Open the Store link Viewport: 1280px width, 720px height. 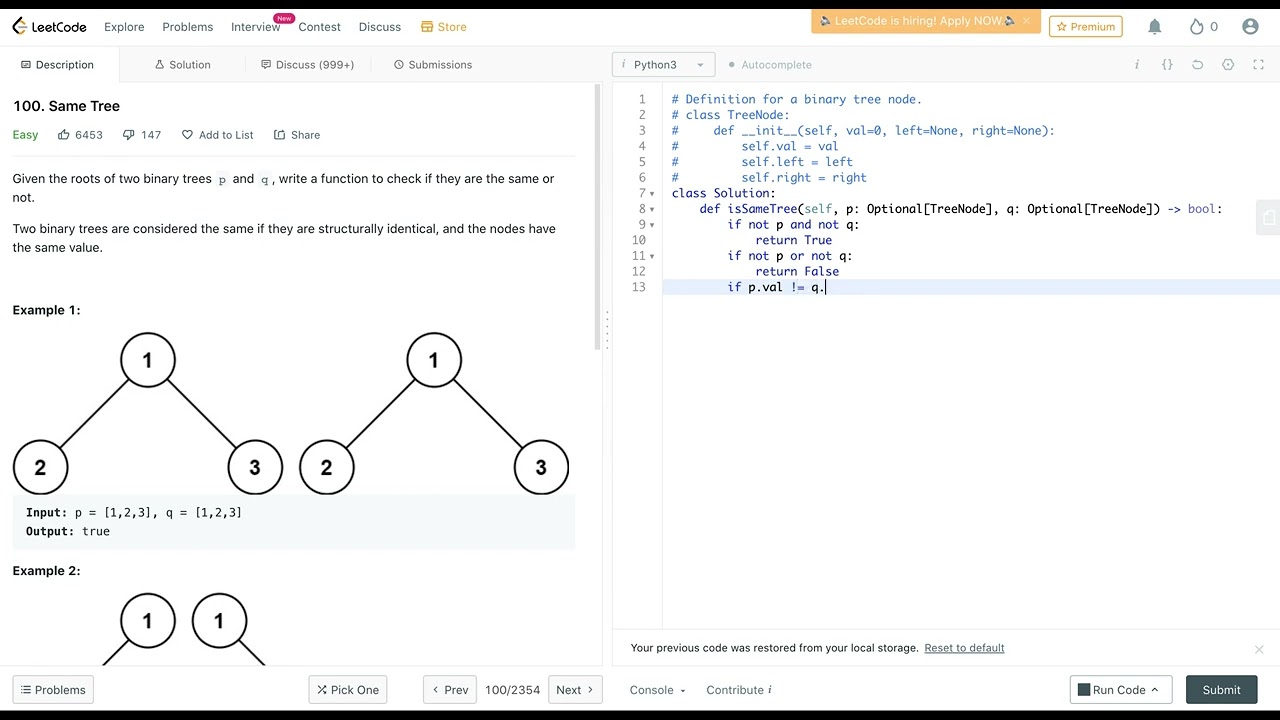point(443,27)
